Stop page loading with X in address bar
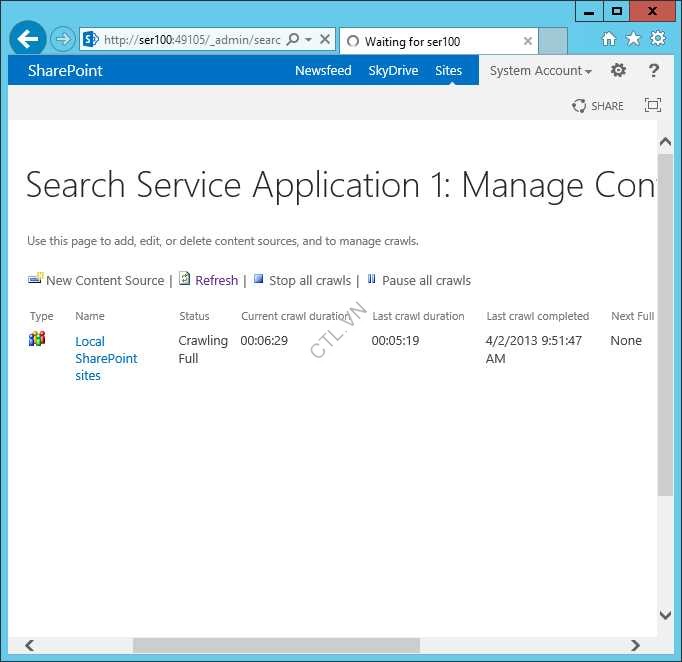Viewport: 682px width, 662px height. point(324,40)
